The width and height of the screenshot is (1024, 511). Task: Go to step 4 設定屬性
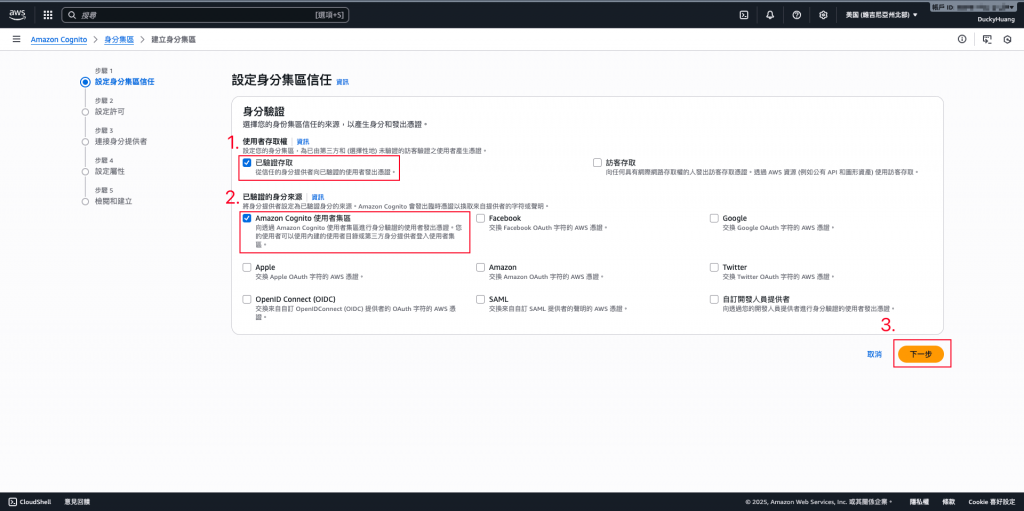tap(110, 171)
